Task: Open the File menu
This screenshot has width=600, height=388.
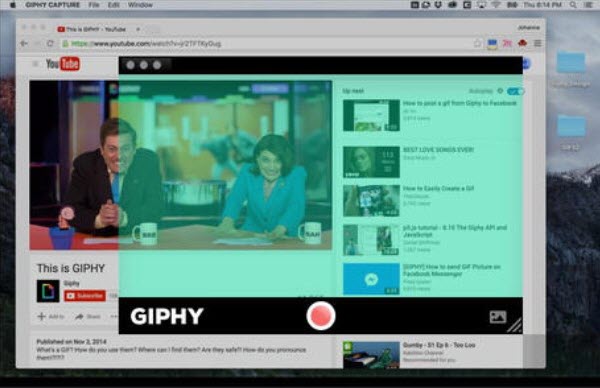Action: click(94, 5)
